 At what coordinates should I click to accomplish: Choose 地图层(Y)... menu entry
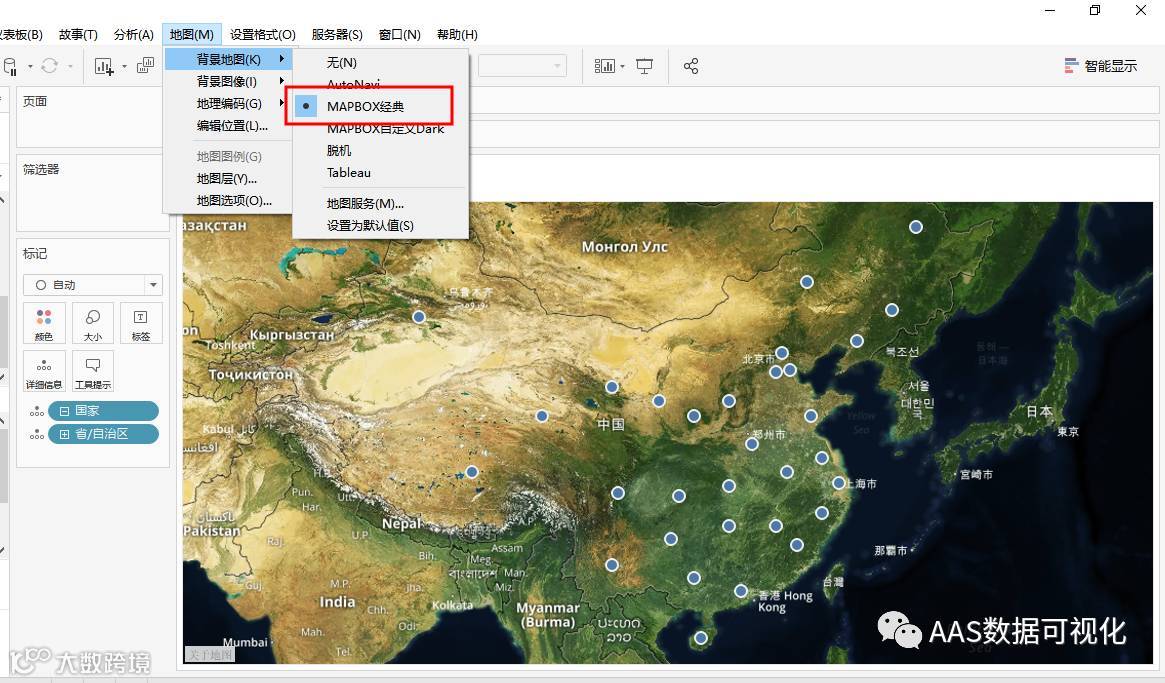pos(228,178)
